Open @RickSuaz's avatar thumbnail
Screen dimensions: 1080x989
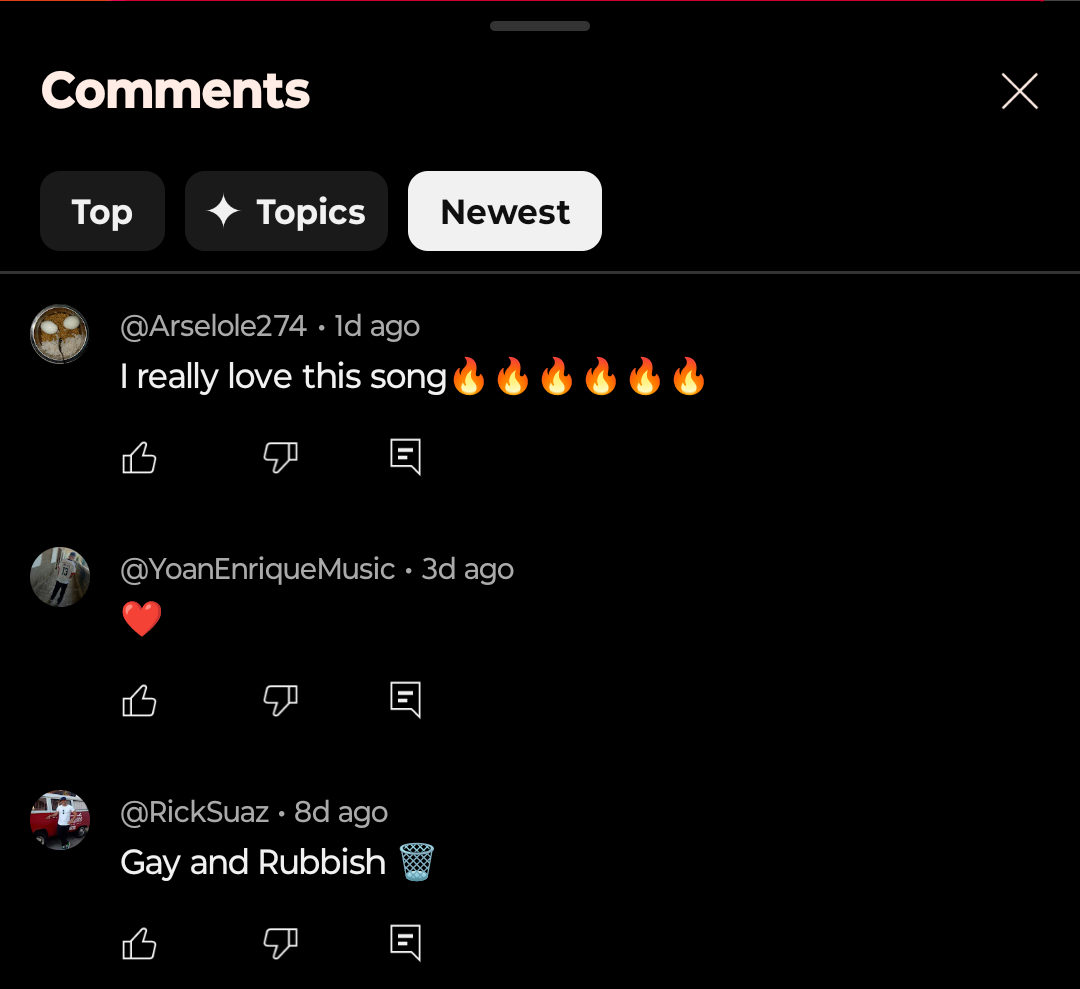pos(60,820)
